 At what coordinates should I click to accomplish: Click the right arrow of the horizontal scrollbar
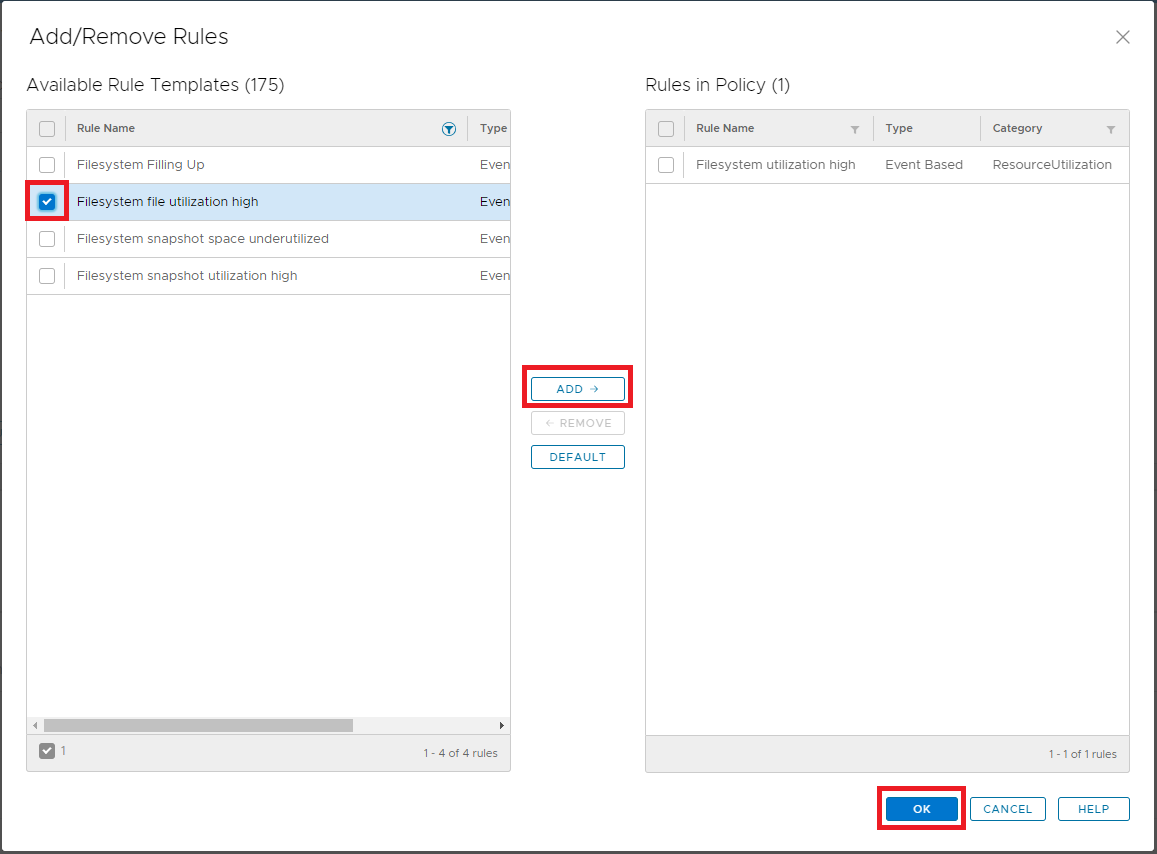502,725
